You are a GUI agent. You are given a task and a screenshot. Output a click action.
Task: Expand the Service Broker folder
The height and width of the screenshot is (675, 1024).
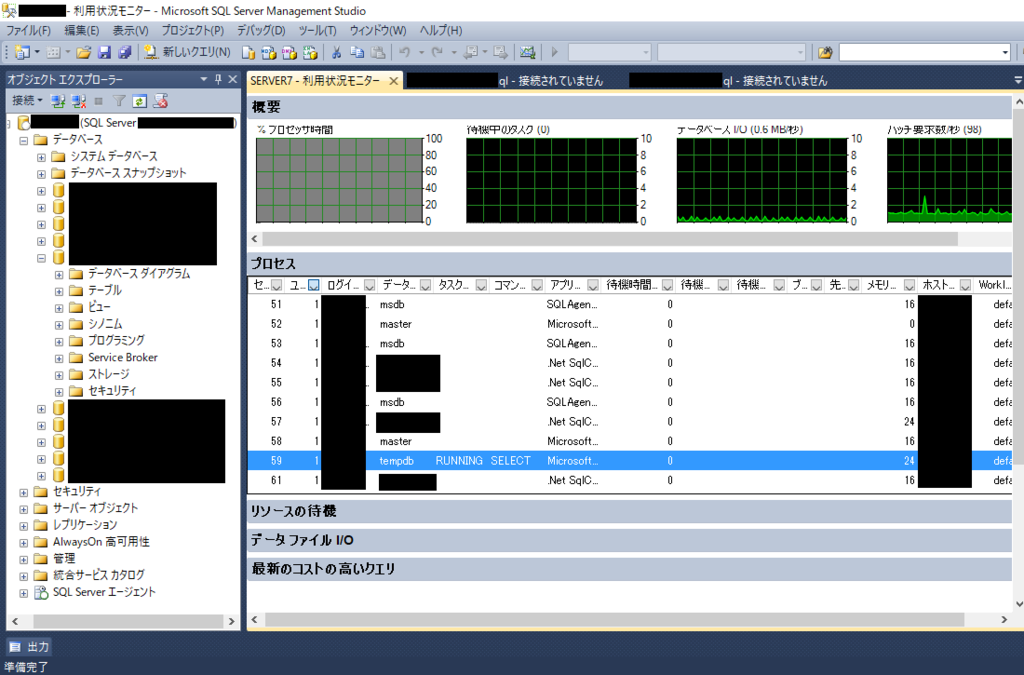[x=59, y=358]
